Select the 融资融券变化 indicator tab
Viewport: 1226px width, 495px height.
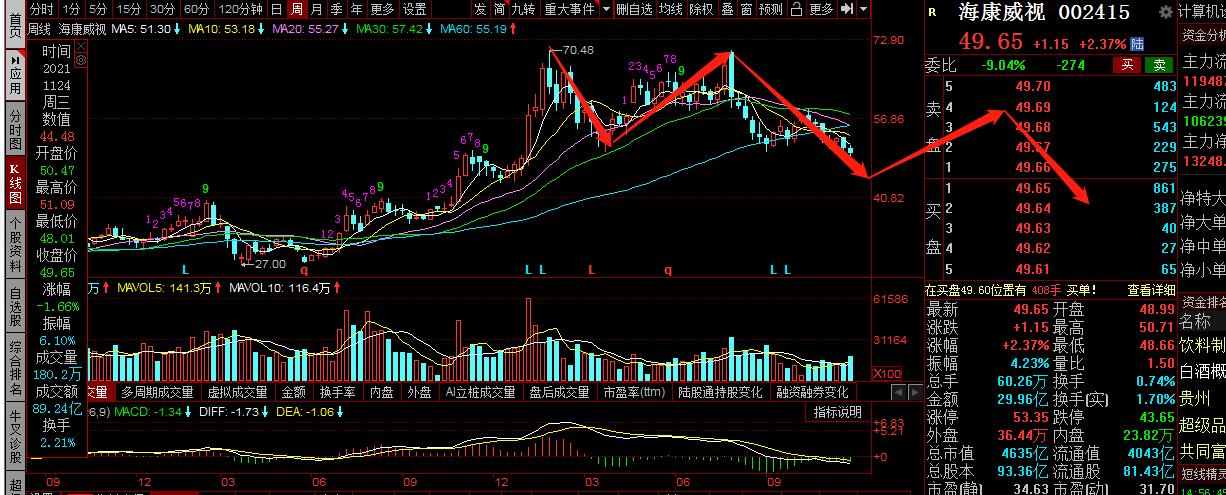[x=812, y=392]
